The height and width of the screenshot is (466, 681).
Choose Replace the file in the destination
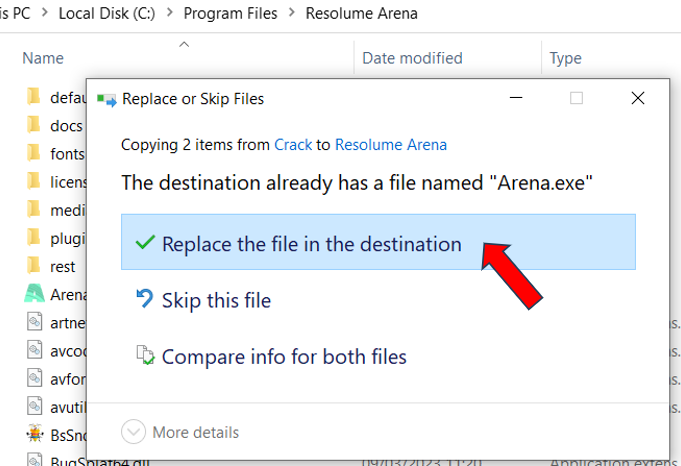[x=378, y=242]
